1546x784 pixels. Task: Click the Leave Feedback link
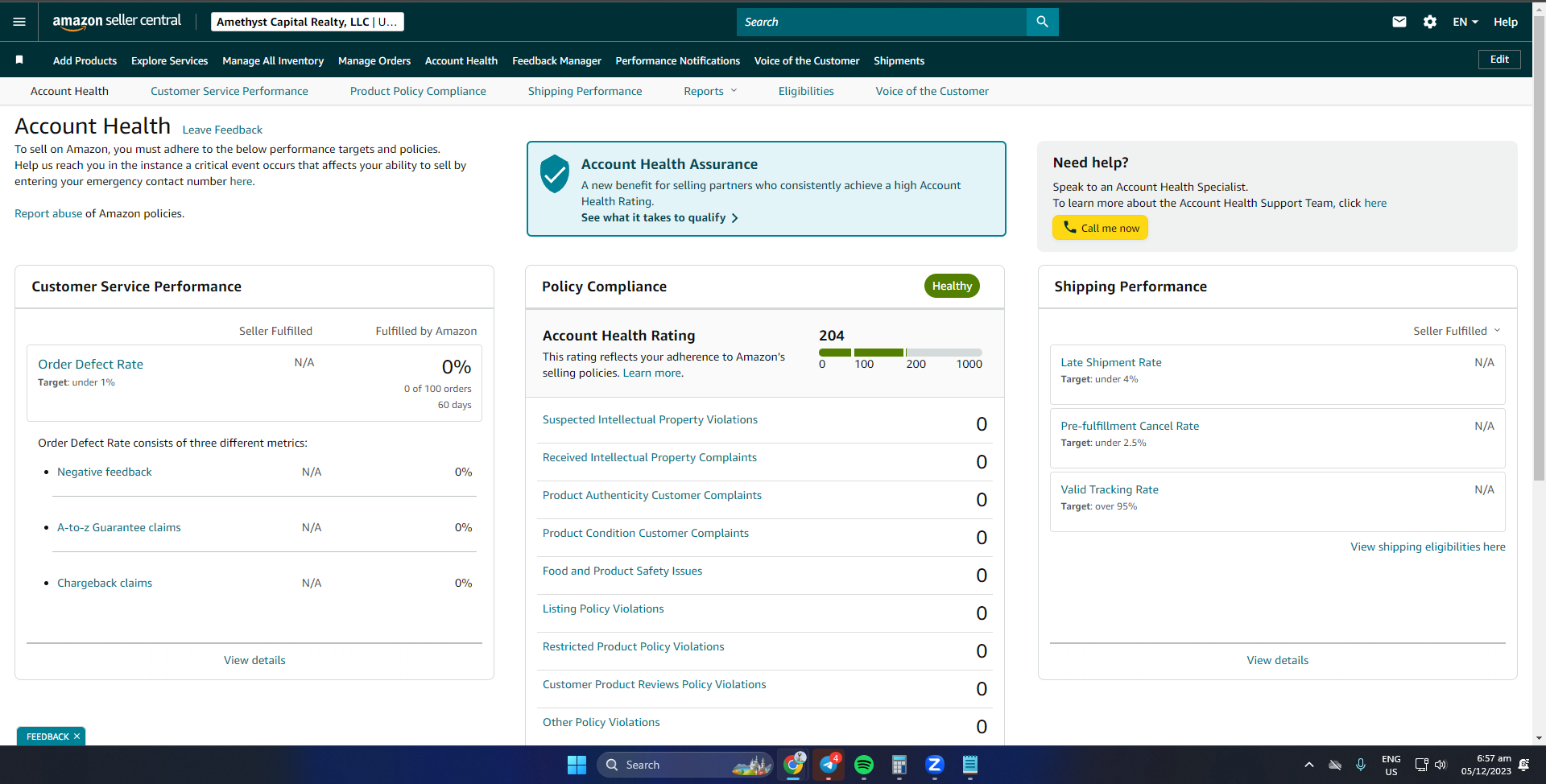[x=222, y=130]
